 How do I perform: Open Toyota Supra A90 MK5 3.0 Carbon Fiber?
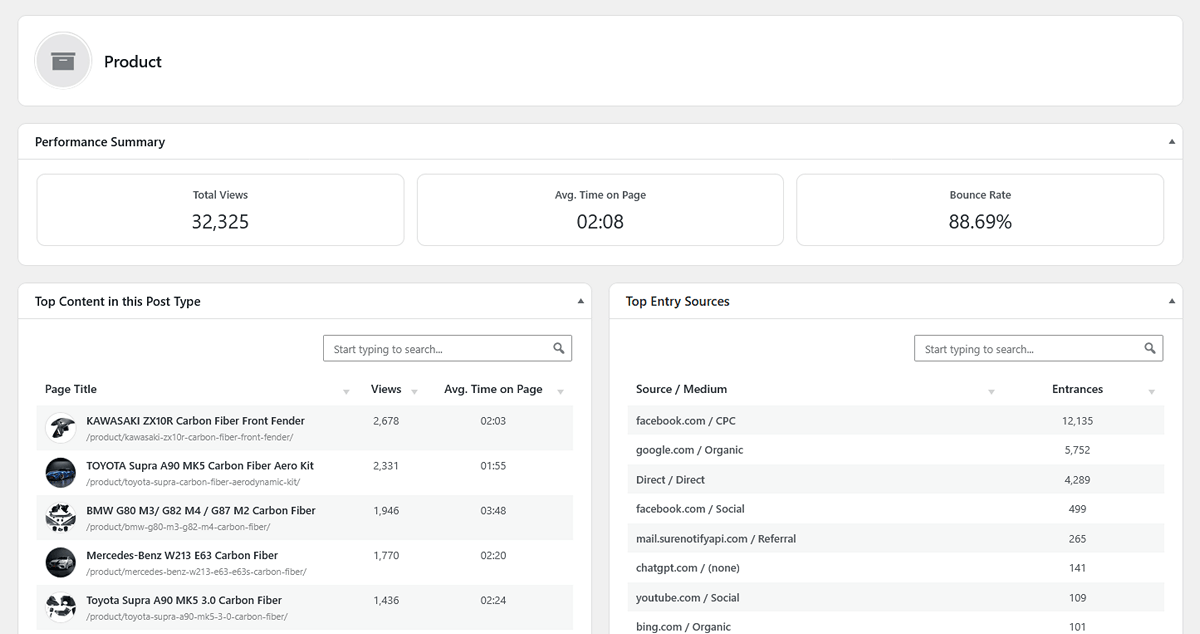coord(184,600)
